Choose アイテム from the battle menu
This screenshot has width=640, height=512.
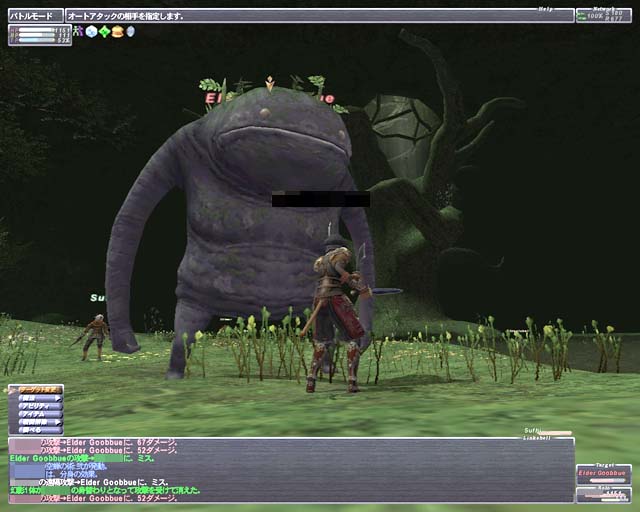[40, 414]
